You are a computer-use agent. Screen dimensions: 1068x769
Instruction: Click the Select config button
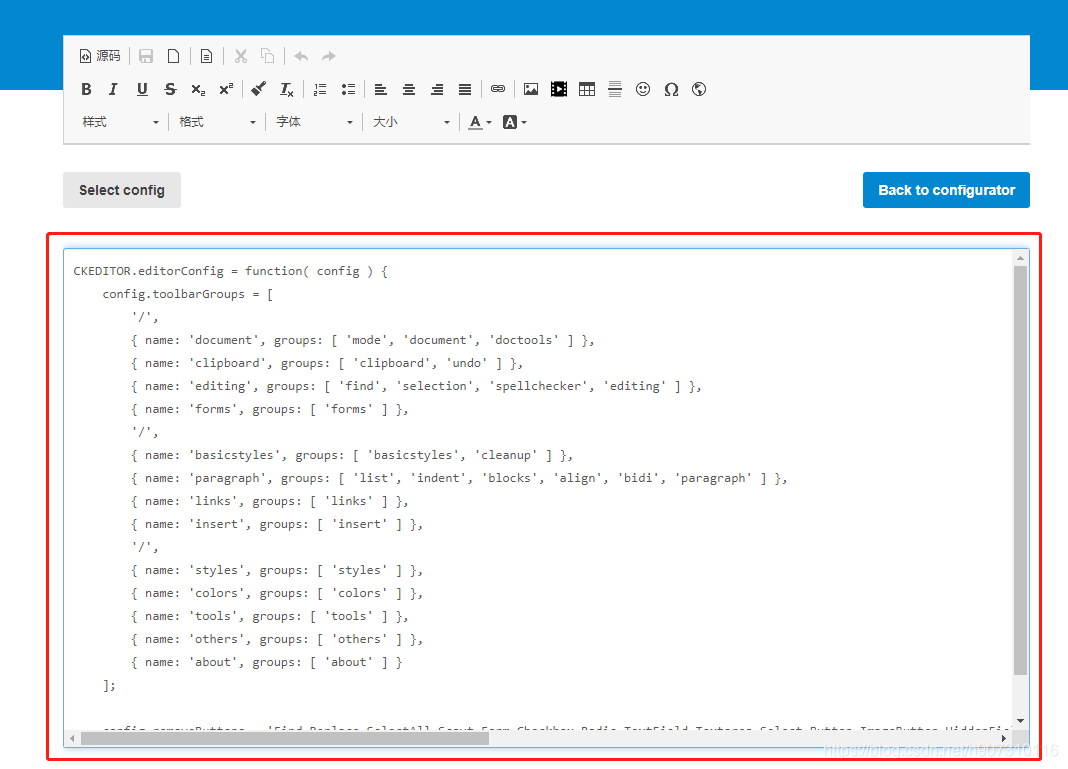[122, 190]
